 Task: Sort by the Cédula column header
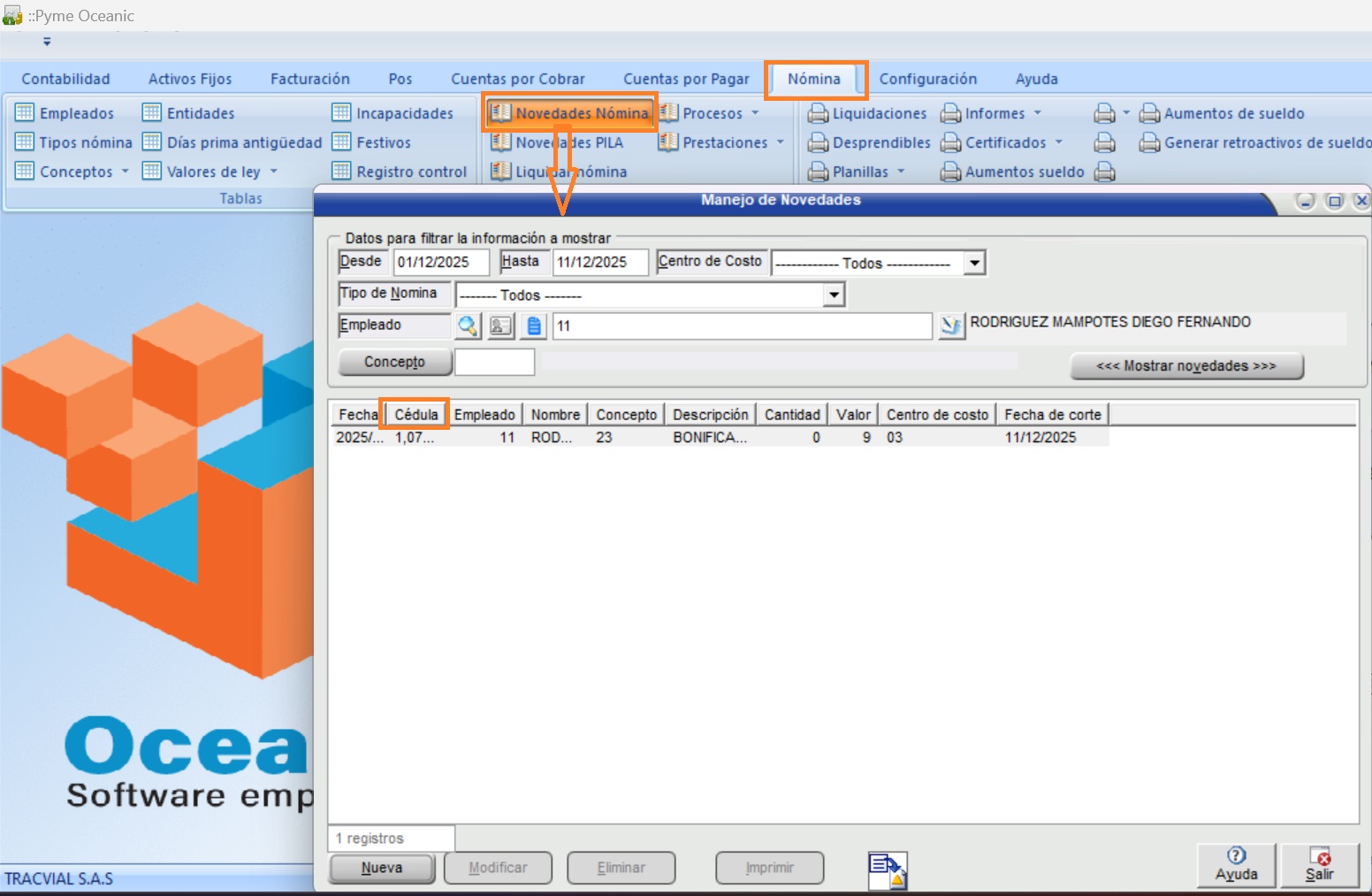[415, 414]
